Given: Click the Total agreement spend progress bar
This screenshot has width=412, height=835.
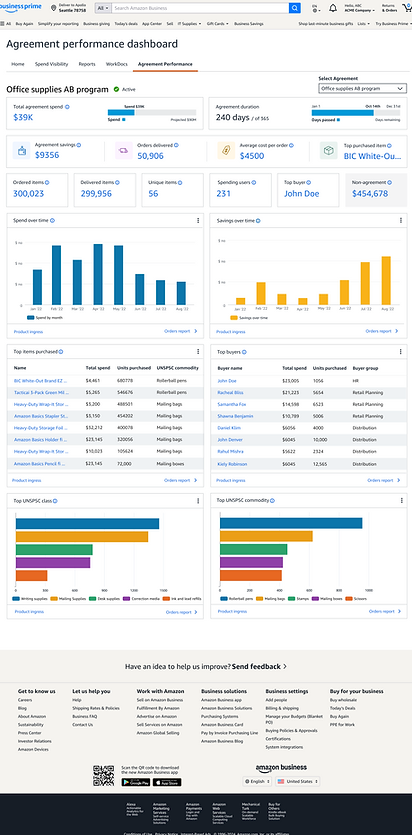Looking at the screenshot, I should click(x=152, y=112).
